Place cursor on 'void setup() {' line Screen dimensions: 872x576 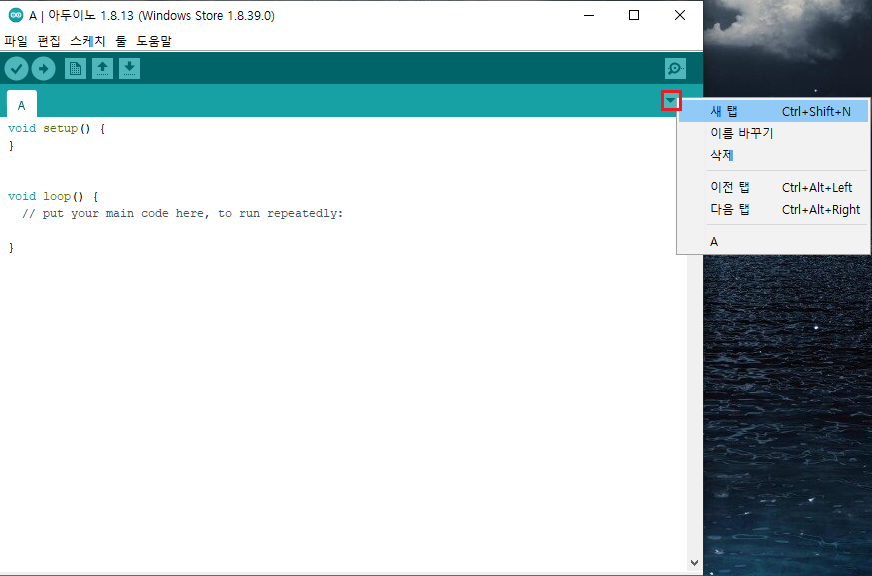point(56,128)
